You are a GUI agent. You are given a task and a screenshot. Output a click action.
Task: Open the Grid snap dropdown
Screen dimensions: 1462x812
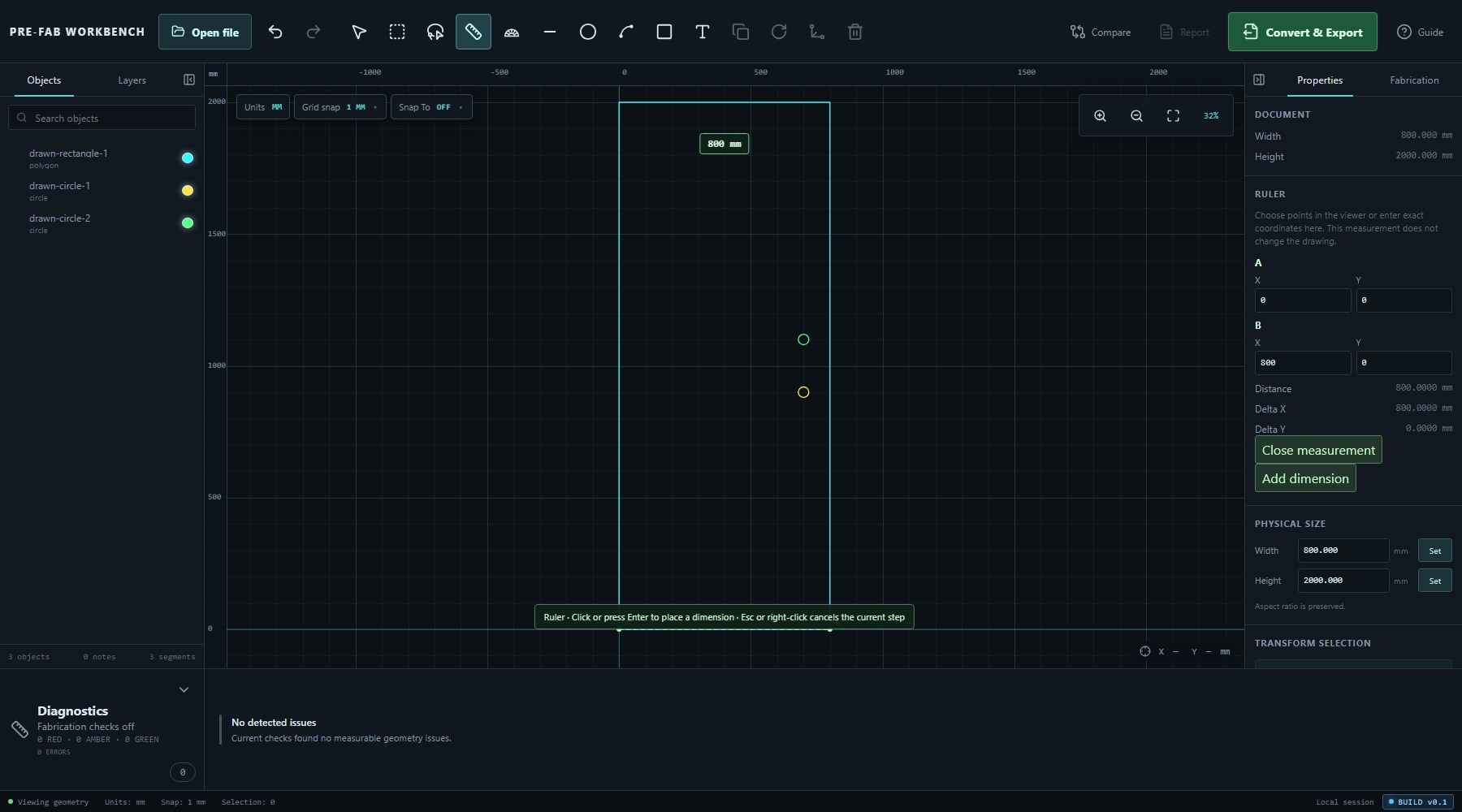(340, 107)
